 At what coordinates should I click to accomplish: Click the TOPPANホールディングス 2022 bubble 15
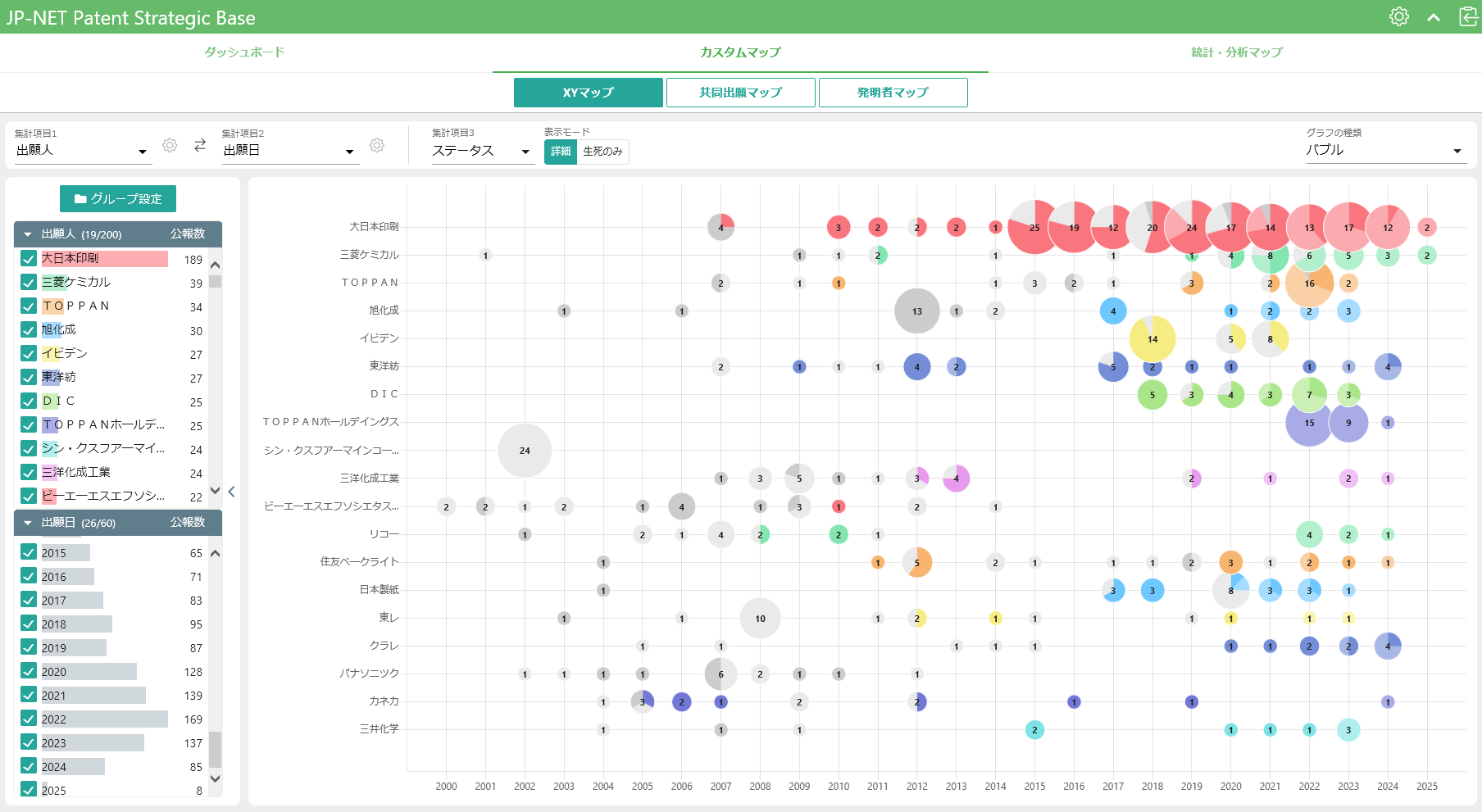[x=1309, y=423]
